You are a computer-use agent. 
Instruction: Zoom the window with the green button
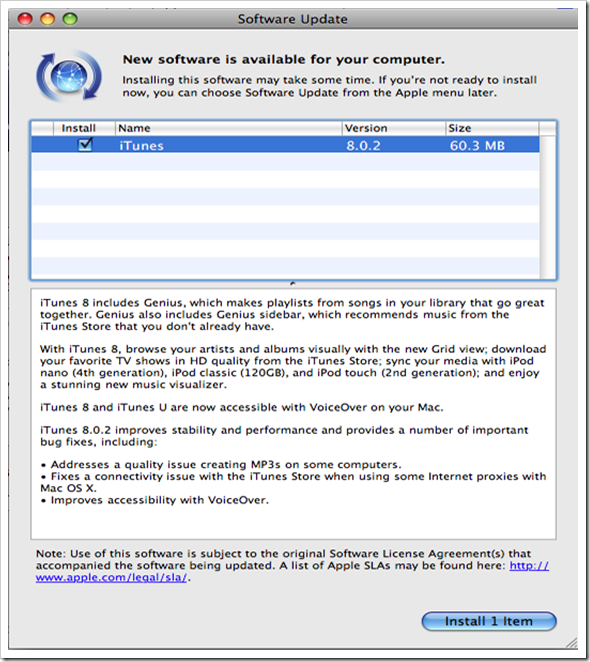click(70, 19)
